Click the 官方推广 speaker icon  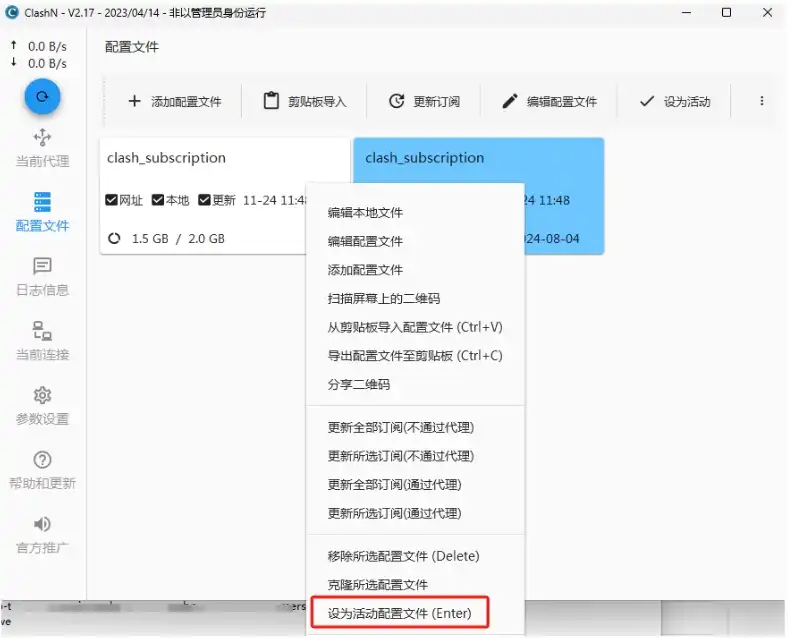tap(42, 534)
